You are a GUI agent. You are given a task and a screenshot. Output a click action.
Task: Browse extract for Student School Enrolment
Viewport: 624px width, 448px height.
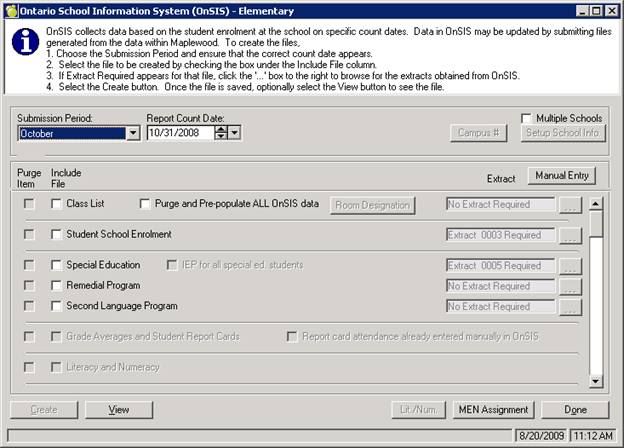[570, 236]
